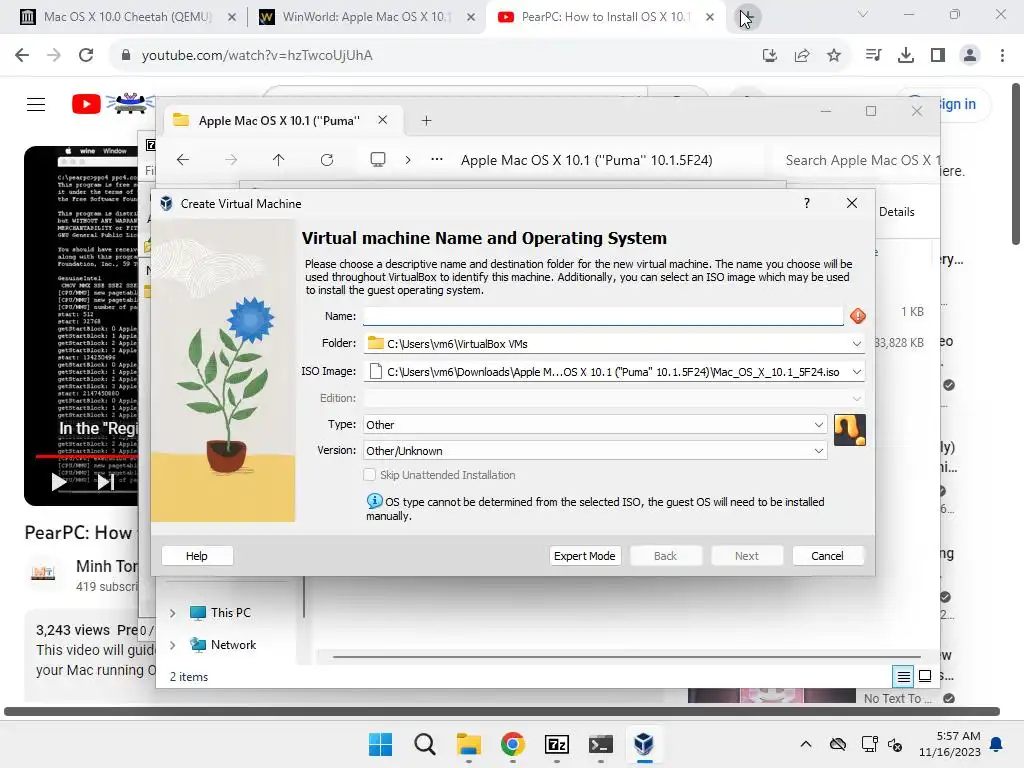Open taskbar Search
The image size is (1024, 768).
(424, 744)
